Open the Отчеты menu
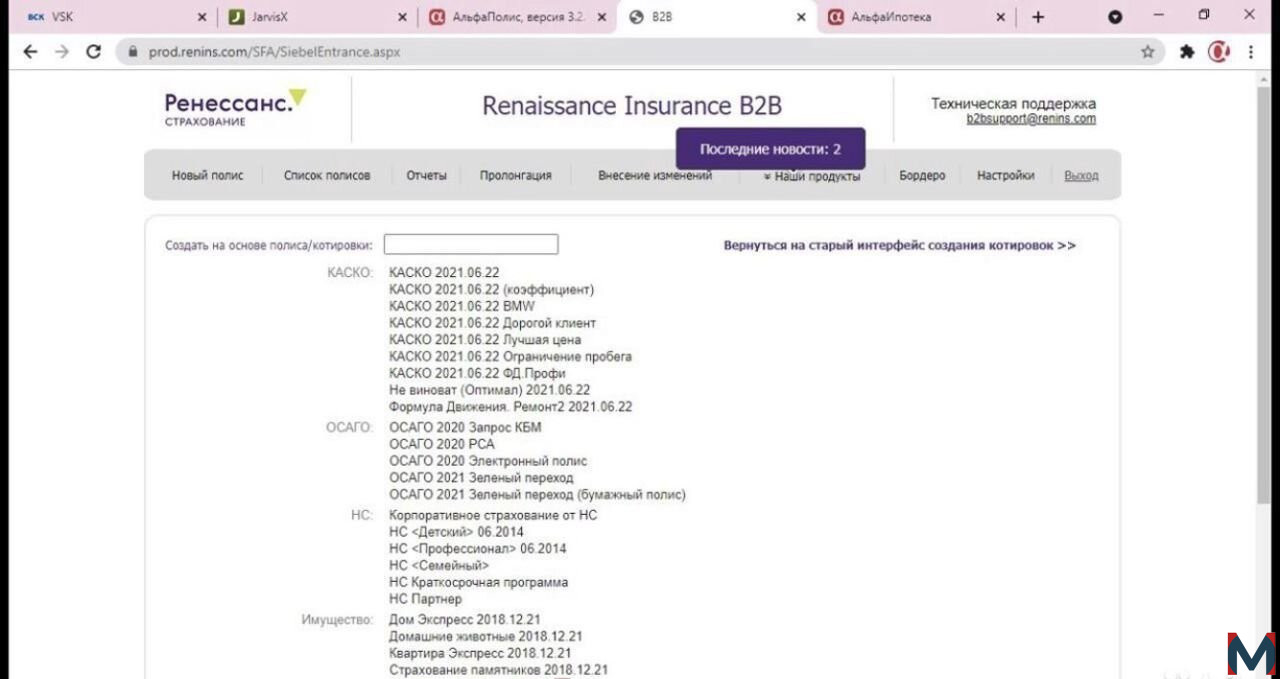This screenshot has width=1280, height=679. [426, 175]
